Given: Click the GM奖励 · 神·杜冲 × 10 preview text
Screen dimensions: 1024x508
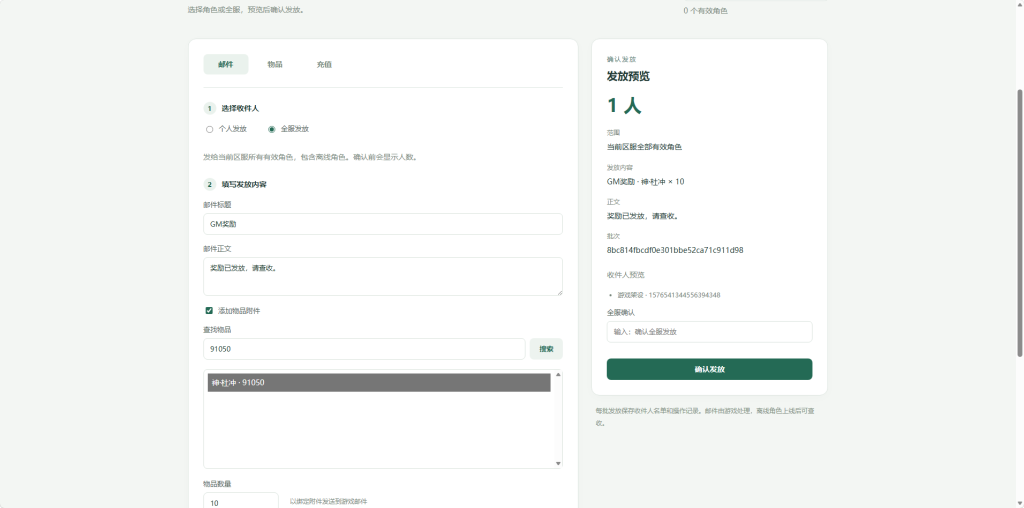Looking at the screenshot, I should tap(645, 182).
